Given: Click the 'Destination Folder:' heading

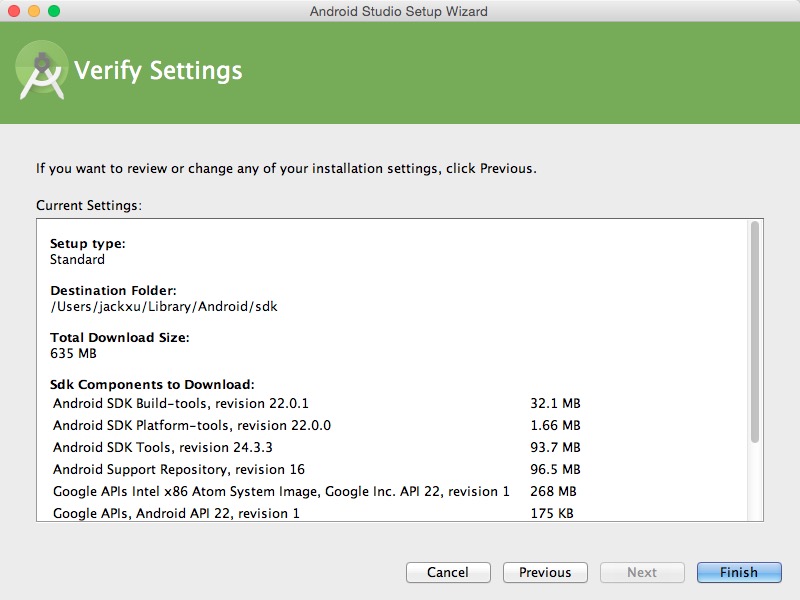Looking at the screenshot, I should tap(113, 291).
